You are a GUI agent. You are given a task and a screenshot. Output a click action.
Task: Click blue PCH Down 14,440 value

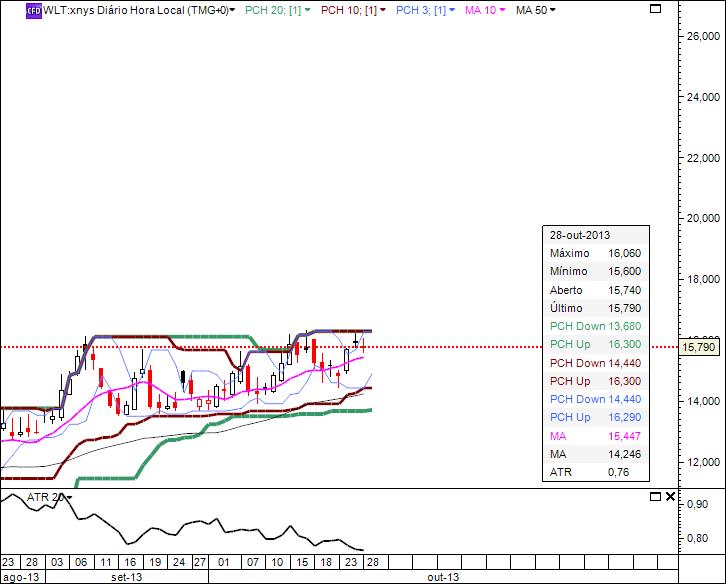coord(625,399)
